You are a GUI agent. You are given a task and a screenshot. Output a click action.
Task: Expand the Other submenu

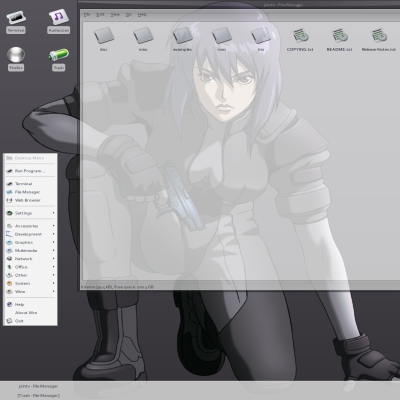point(30,275)
